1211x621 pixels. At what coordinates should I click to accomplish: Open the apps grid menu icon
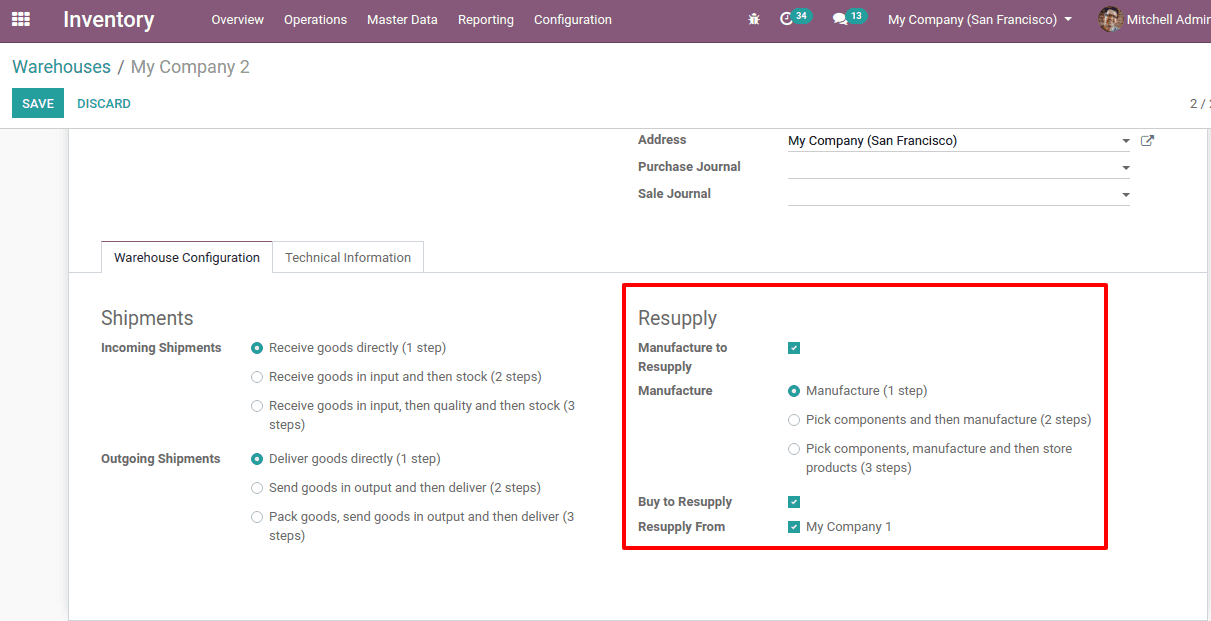tap(21, 19)
